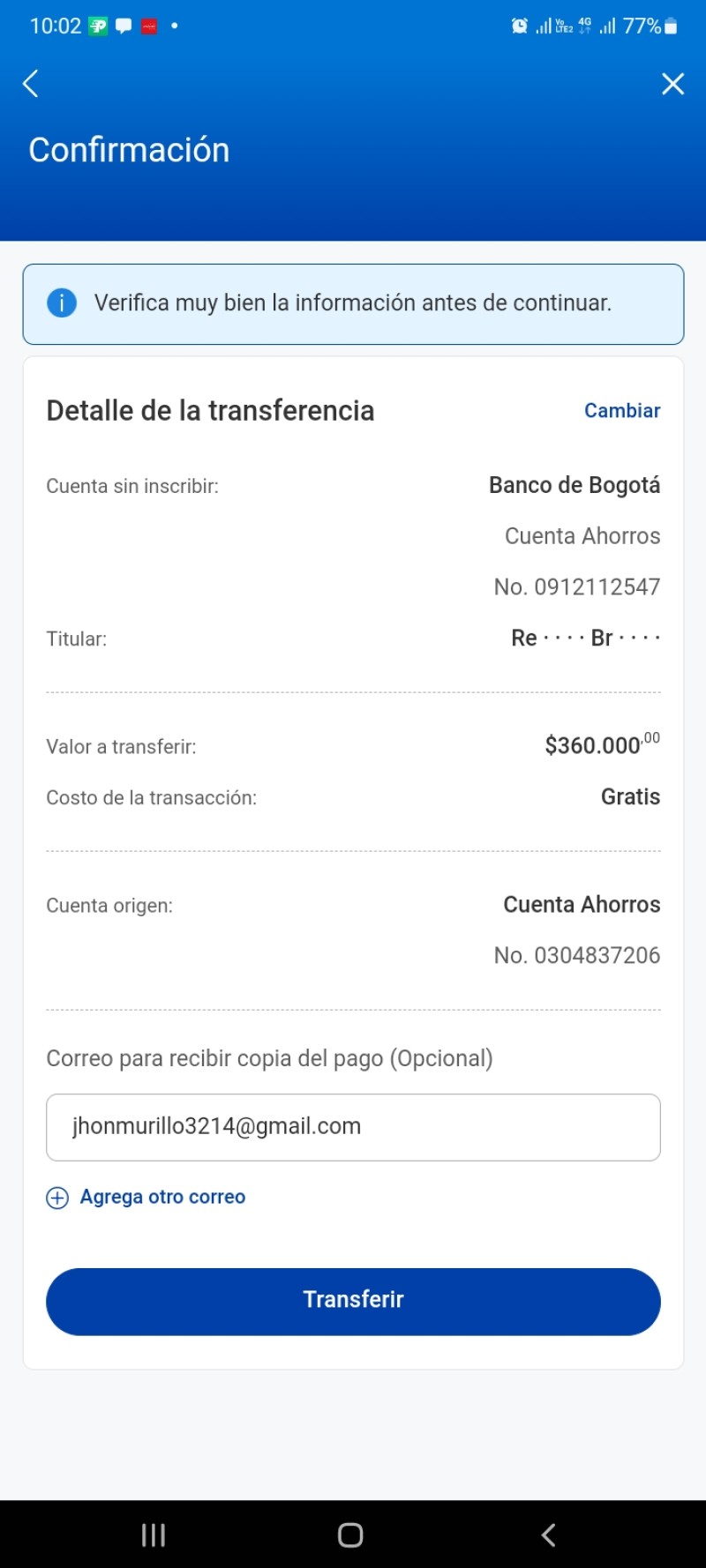Image resolution: width=706 pixels, height=1568 pixels.
Task: Tap the battery indicator in the status bar
Action: click(x=671, y=26)
